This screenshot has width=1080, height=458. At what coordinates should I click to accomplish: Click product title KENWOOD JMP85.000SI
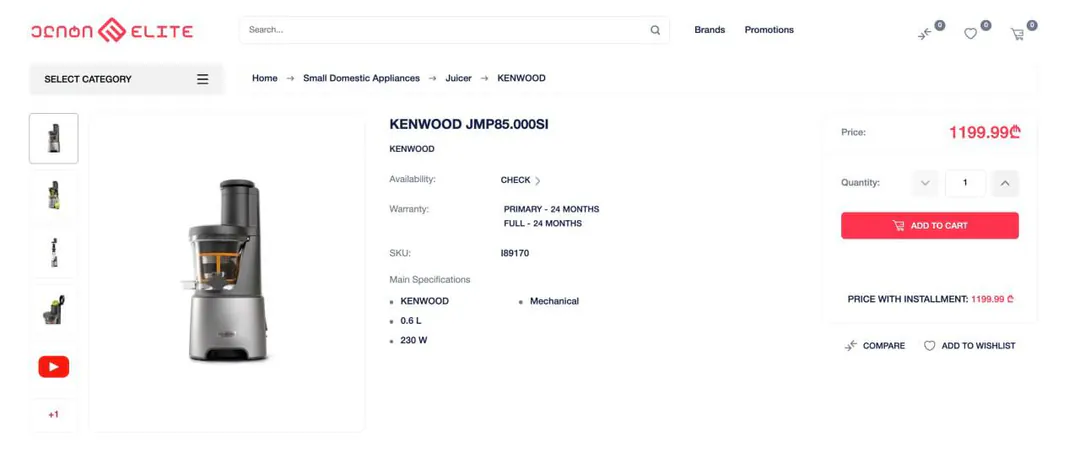point(469,125)
